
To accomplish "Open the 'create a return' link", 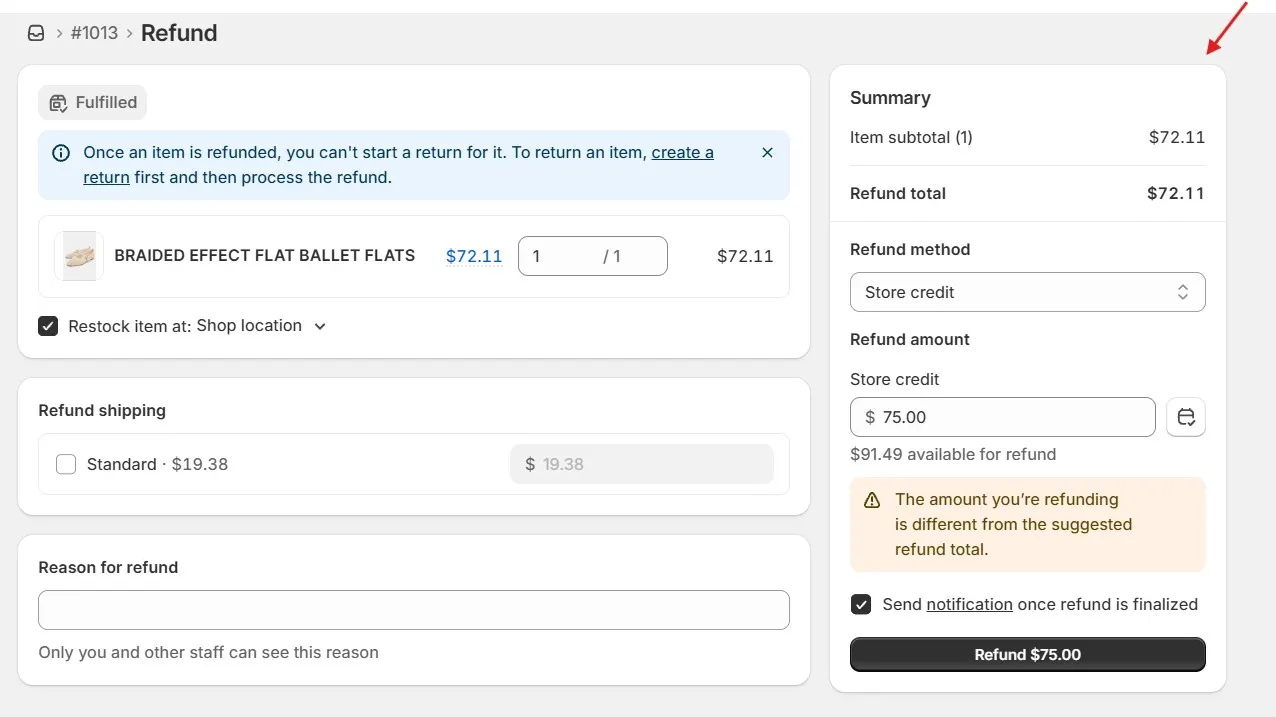I will 683,153.
